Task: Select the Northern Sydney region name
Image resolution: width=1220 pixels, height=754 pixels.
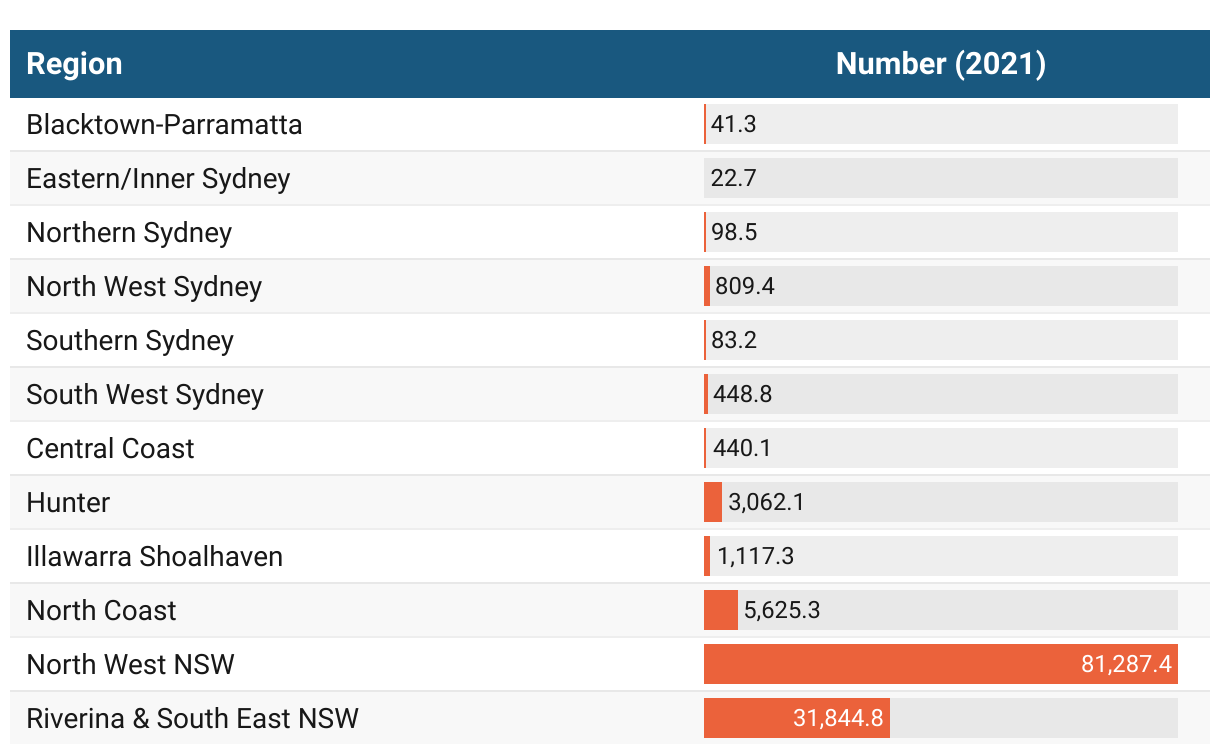Action: (129, 233)
